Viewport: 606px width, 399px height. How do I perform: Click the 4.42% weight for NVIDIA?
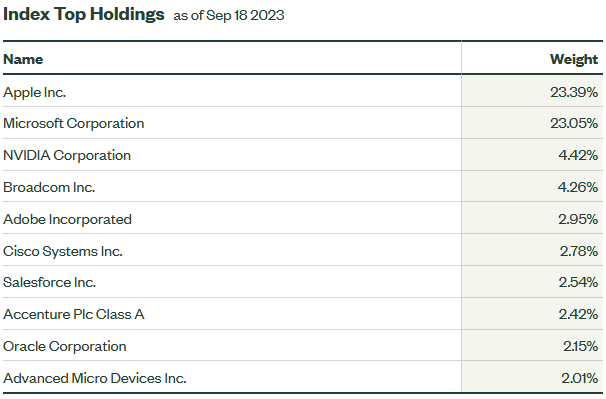pyautogui.click(x=578, y=155)
